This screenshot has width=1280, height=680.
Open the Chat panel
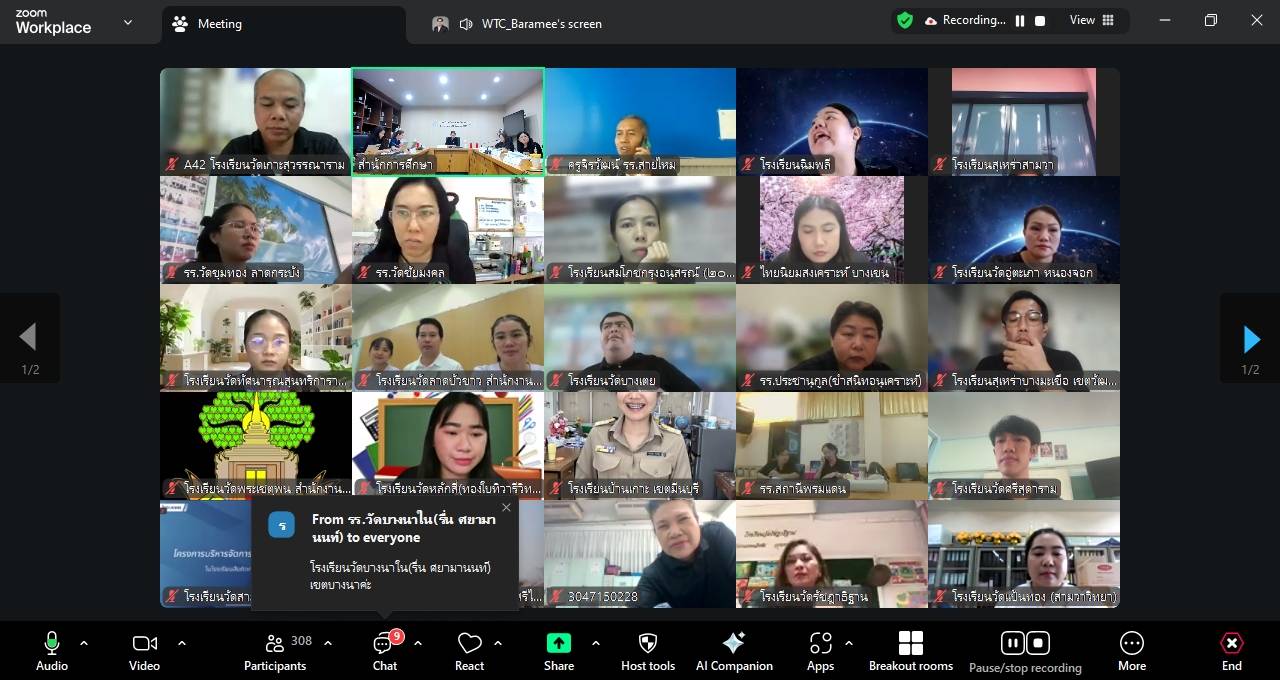point(384,651)
